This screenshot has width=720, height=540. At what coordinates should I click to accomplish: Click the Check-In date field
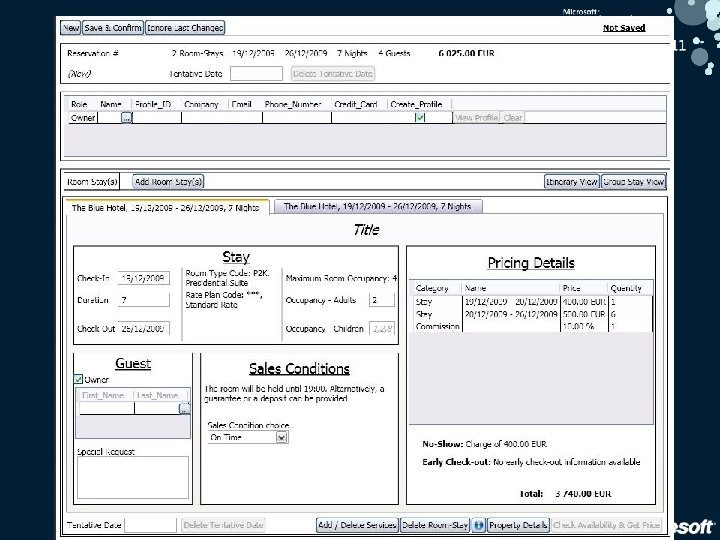(x=144, y=277)
